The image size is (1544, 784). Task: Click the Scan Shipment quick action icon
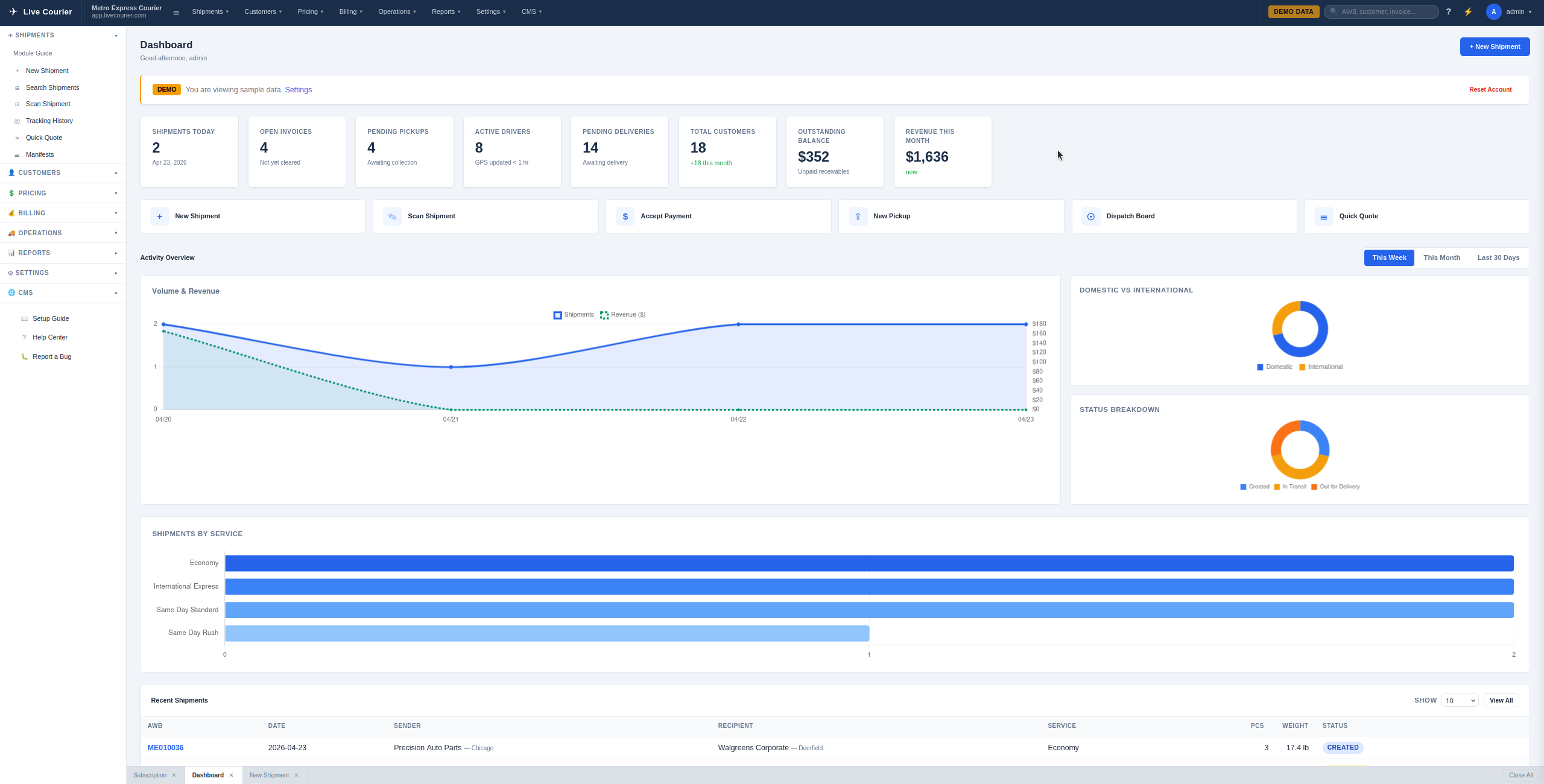click(392, 217)
